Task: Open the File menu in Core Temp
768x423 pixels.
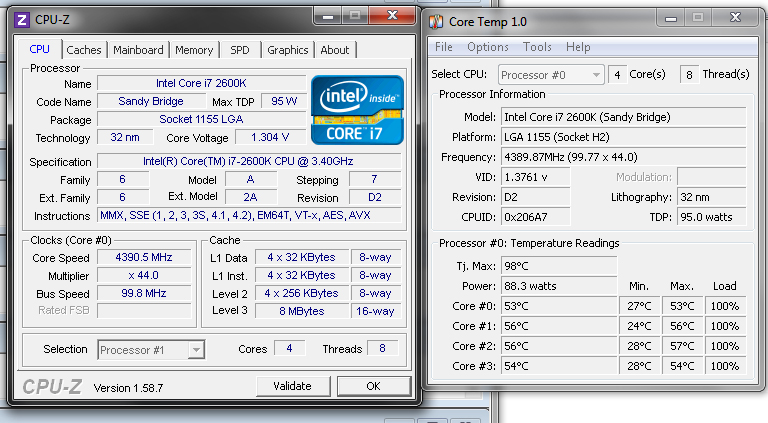Action: coord(444,47)
